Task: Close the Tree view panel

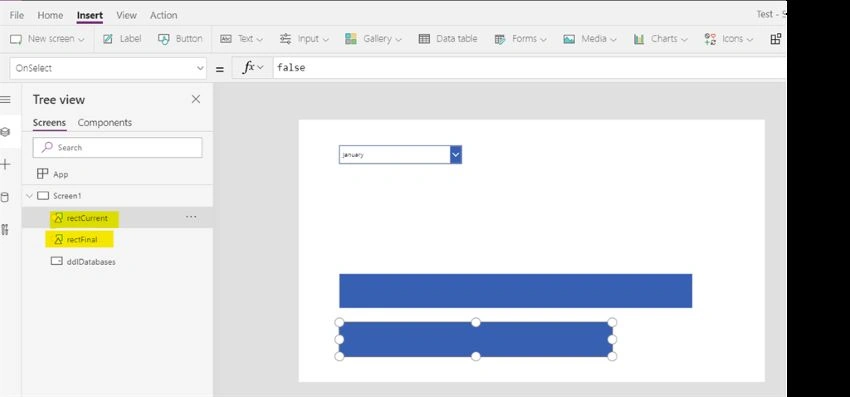Action: [x=196, y=99]
